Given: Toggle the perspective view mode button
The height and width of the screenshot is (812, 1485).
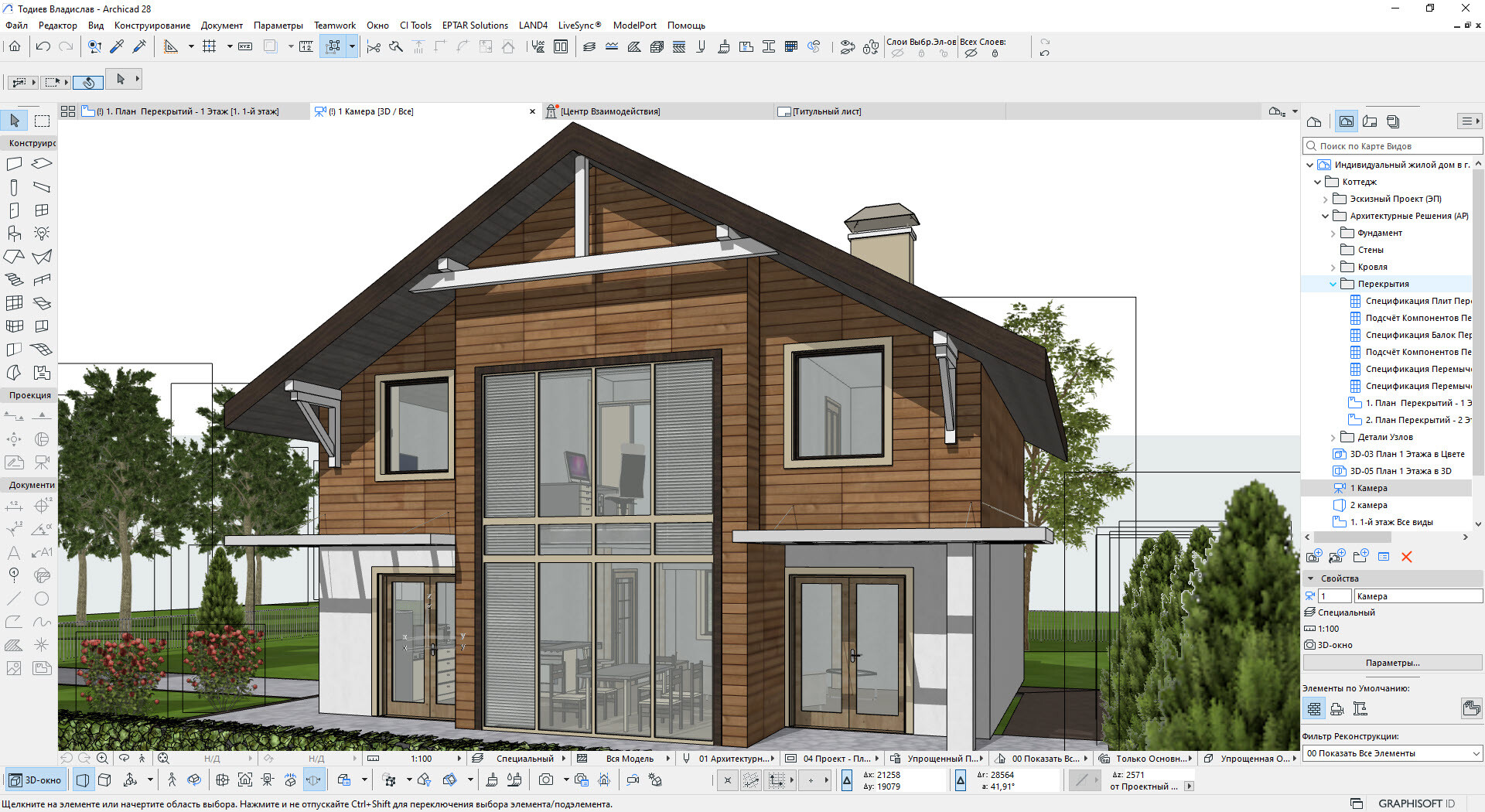Looking at the screenshot, I should (x=83, y=780).
